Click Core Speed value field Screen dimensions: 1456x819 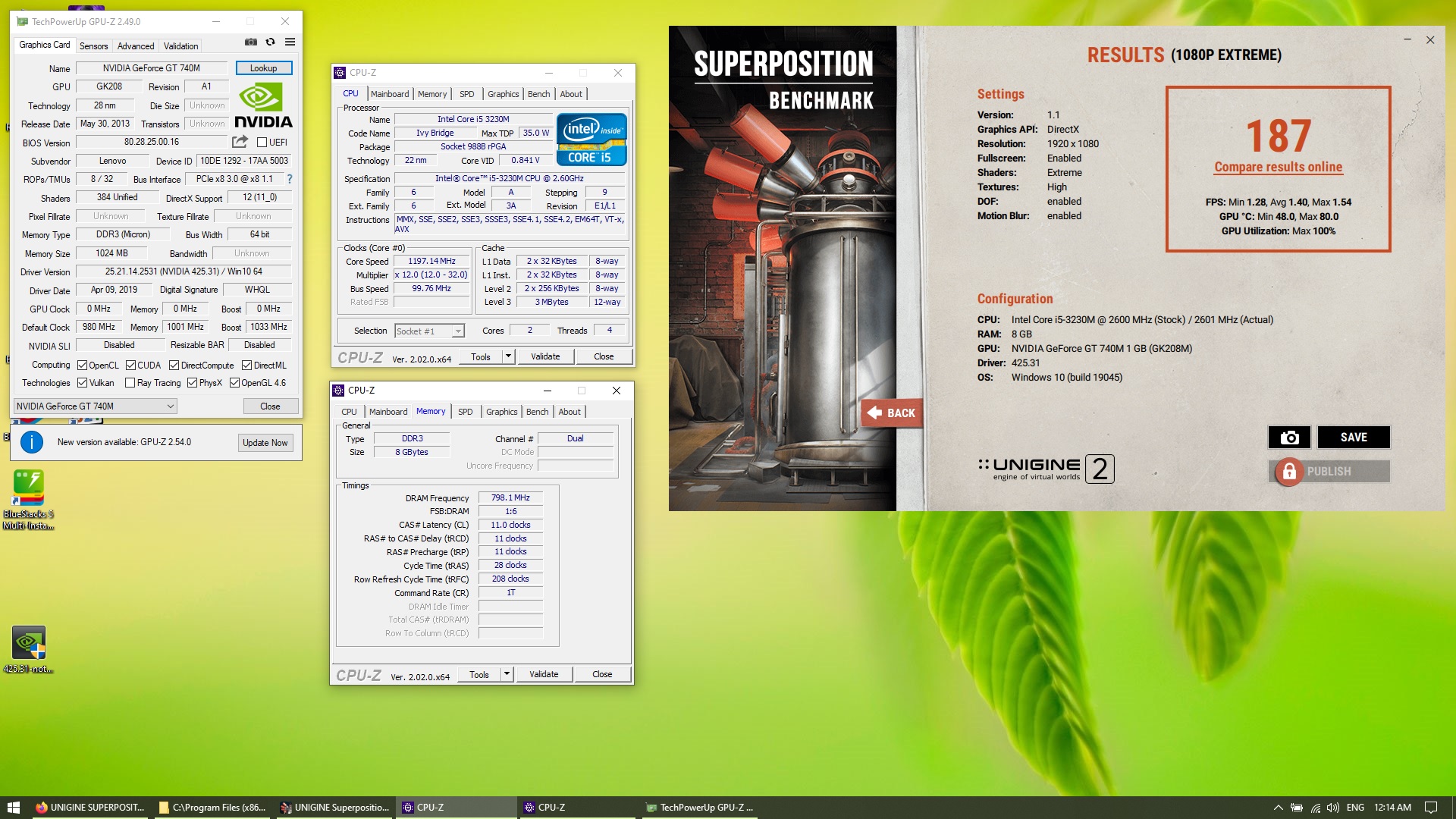[432, 262]
